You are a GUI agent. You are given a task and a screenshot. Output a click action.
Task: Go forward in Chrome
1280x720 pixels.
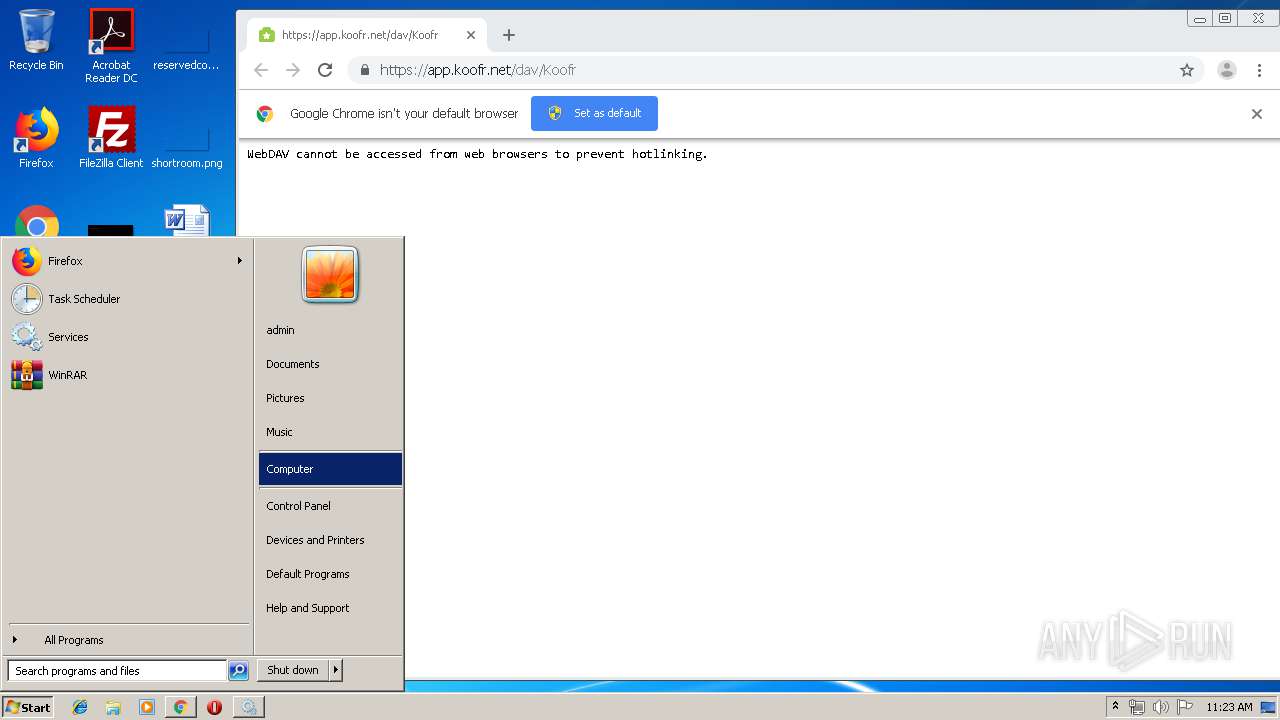(x=293, y=70)
